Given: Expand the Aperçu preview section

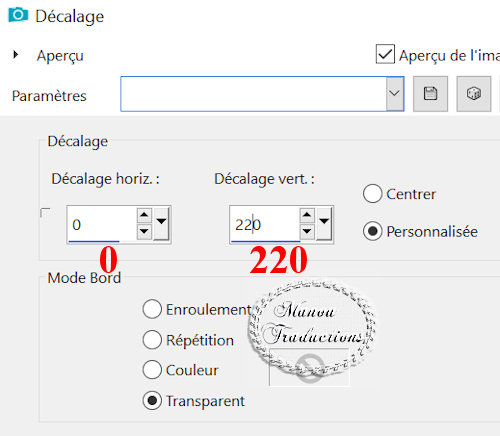Looking at the screenshot, I should 15,55.
